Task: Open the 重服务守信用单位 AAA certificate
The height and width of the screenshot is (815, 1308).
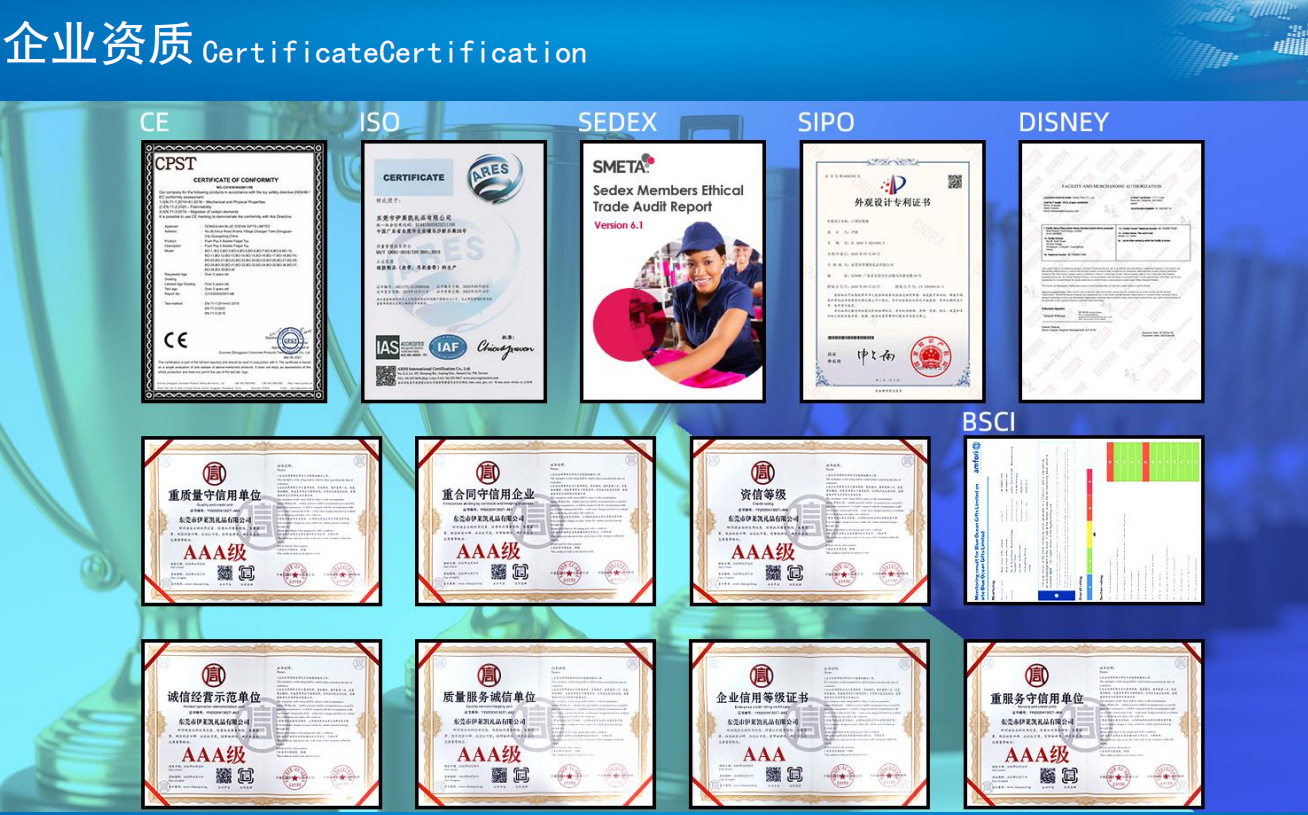Action: 1083,724
